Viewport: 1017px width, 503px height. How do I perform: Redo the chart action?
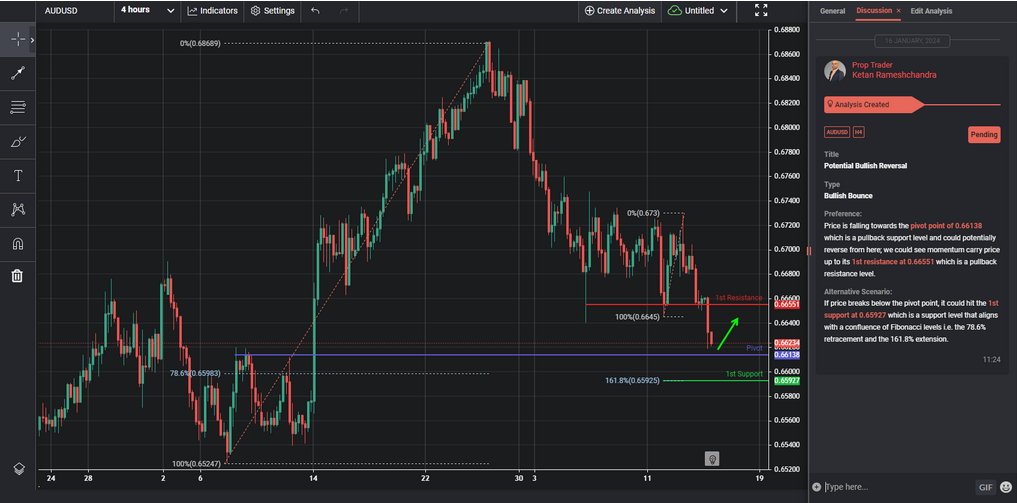pyautogui.click(x=344, y=10)
